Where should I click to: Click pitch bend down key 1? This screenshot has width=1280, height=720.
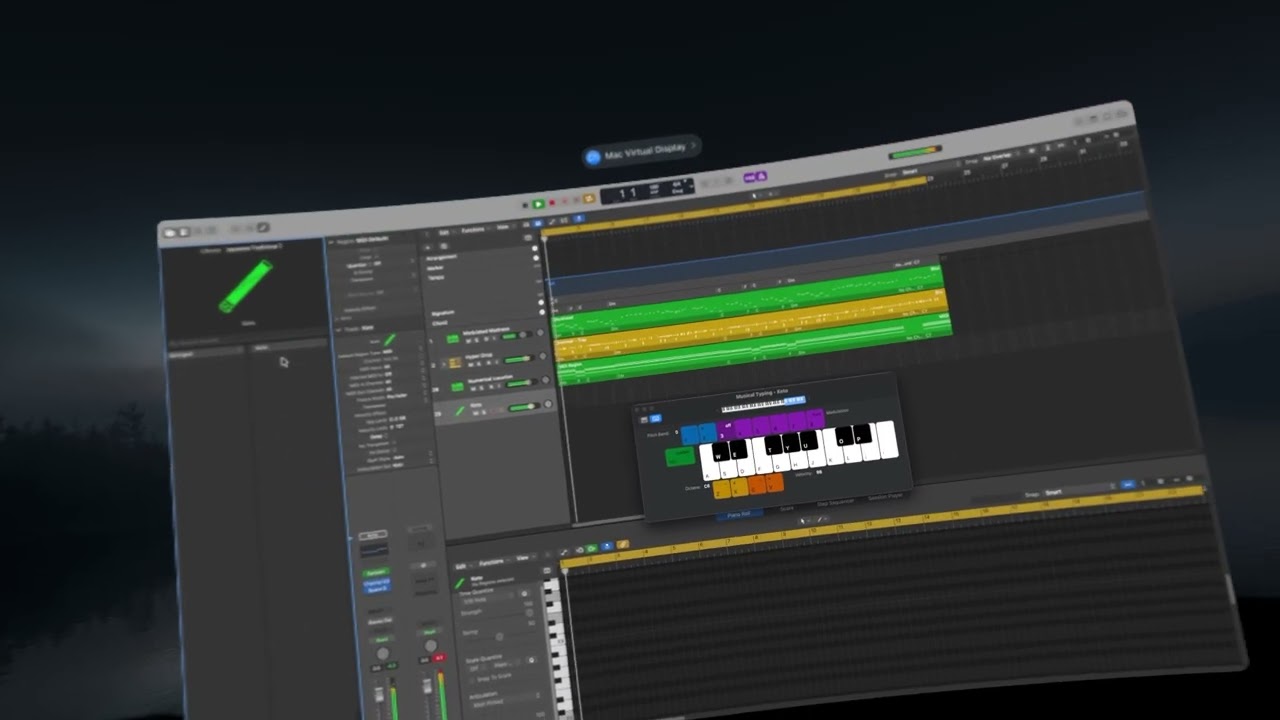click(x=689, y=435)
